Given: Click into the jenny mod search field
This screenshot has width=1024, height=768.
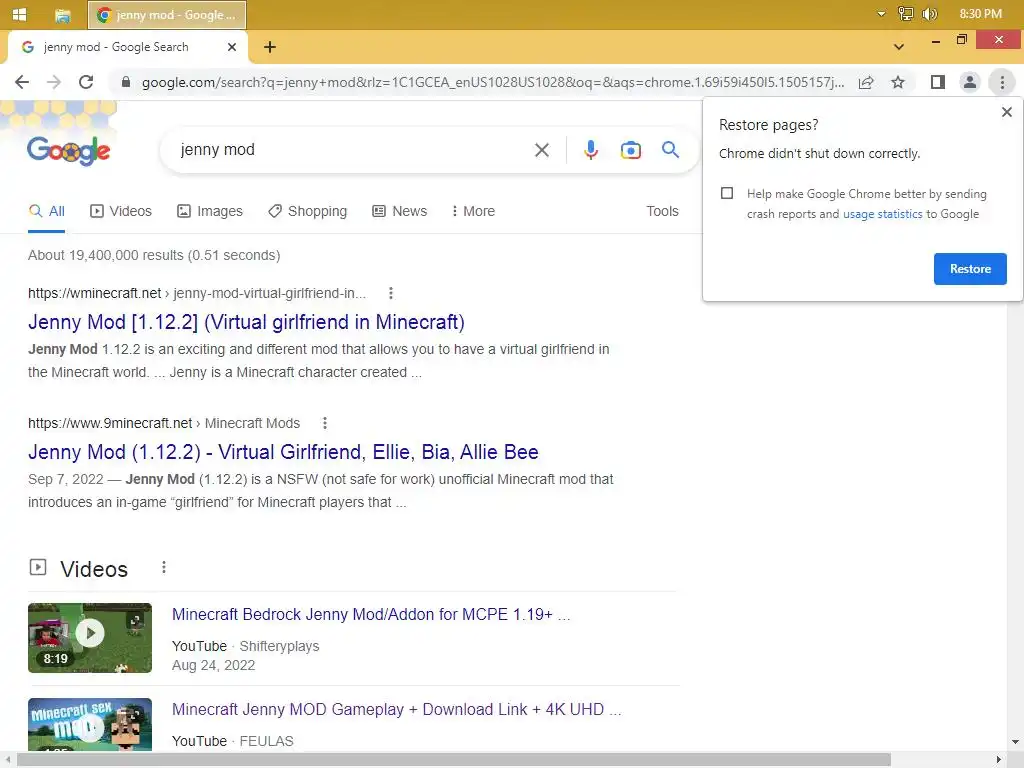Looking at the screenshot, I should pyautogui.click(x=353, y=150).
